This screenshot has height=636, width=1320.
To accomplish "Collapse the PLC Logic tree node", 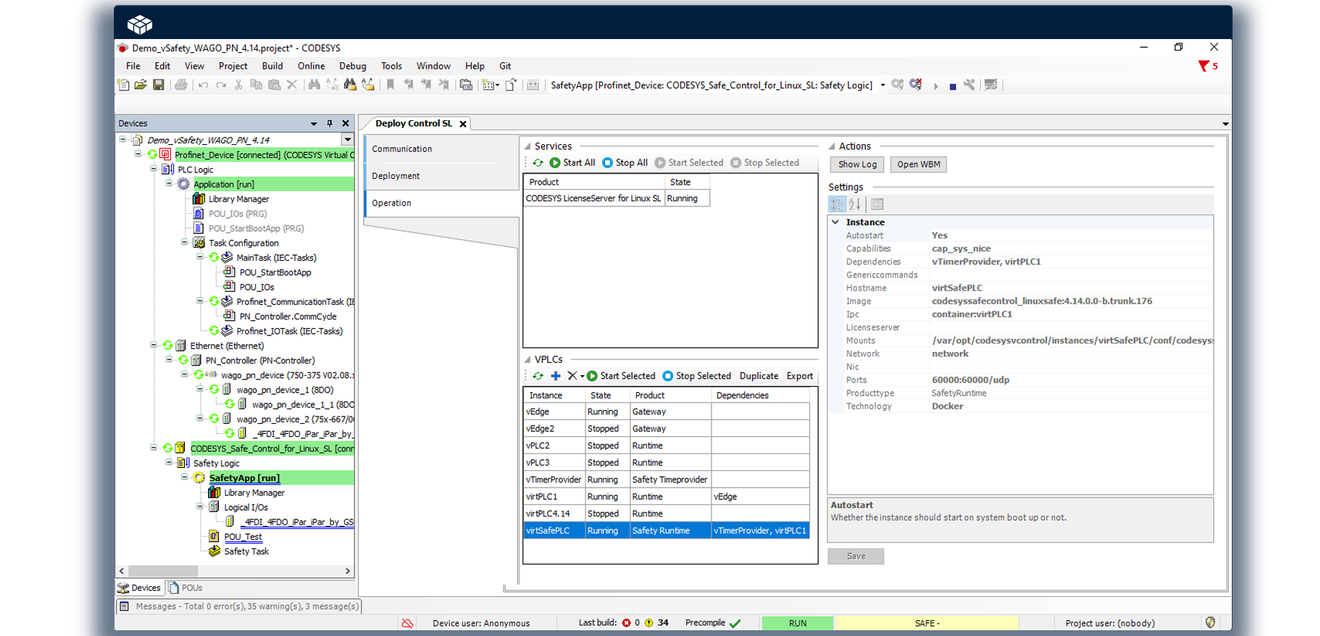I will [x=154, y=169].
